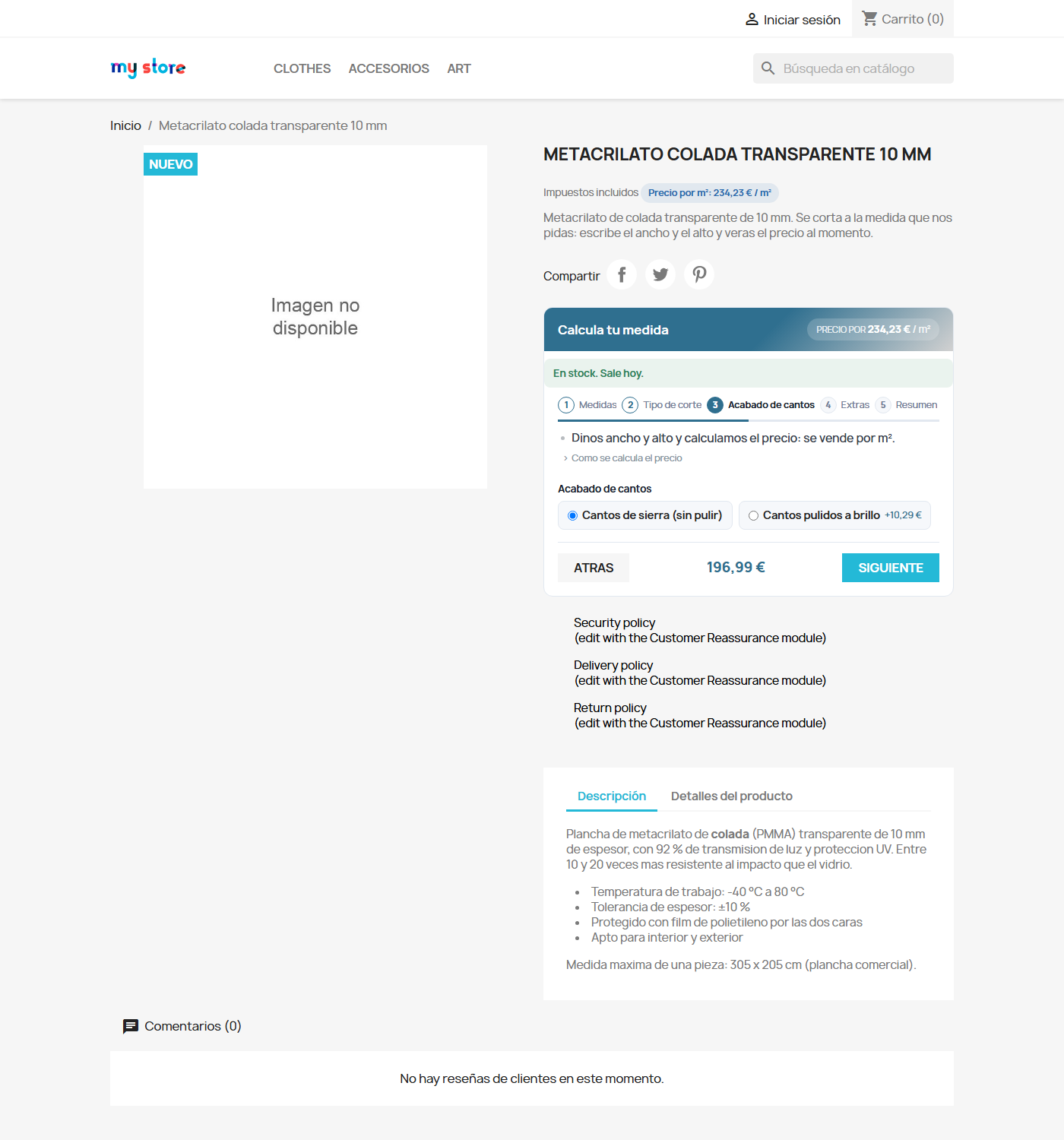The width and height of the screenshot is (1064, 1140).
Task: Open the Iniciar sesión link
Action: pos(793,19)
